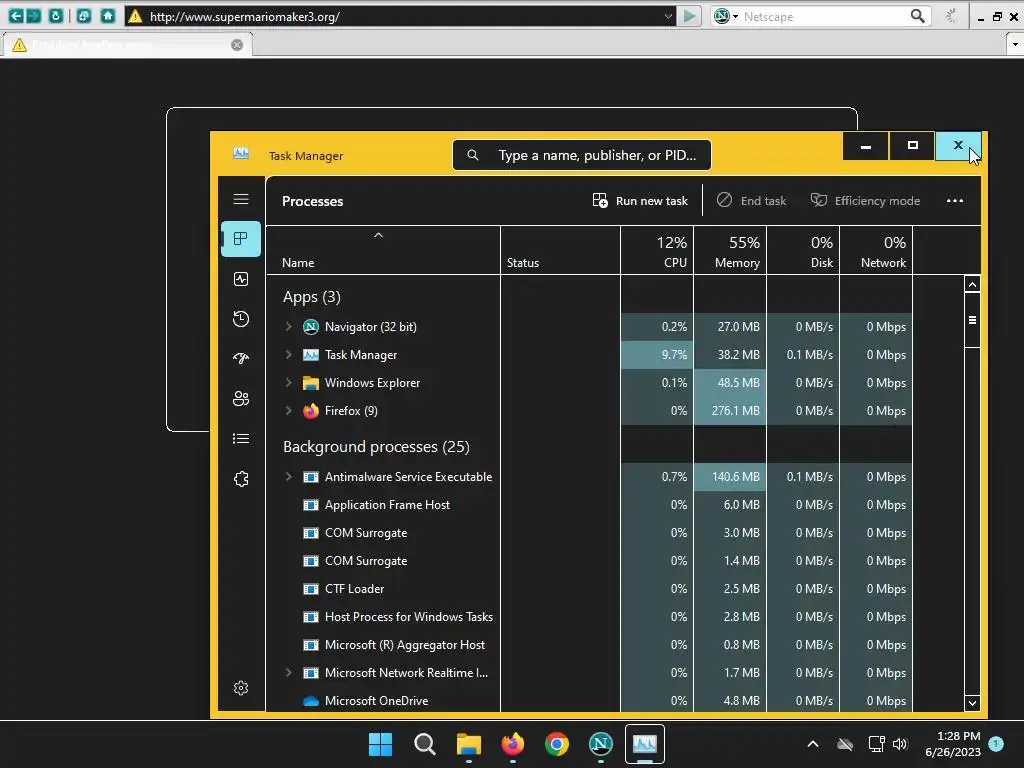Close the Netscape problem loading tab
The image size is (1024, 768).
pos(237,44)
